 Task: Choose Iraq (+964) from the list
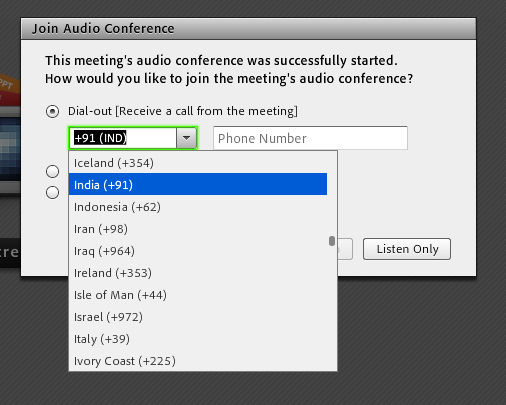198,251
